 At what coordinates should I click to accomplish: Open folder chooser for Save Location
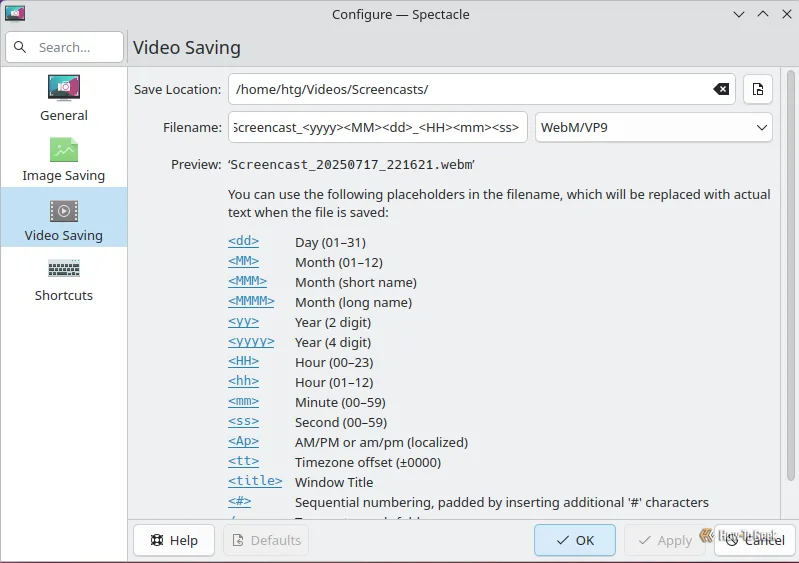[758, 90]
